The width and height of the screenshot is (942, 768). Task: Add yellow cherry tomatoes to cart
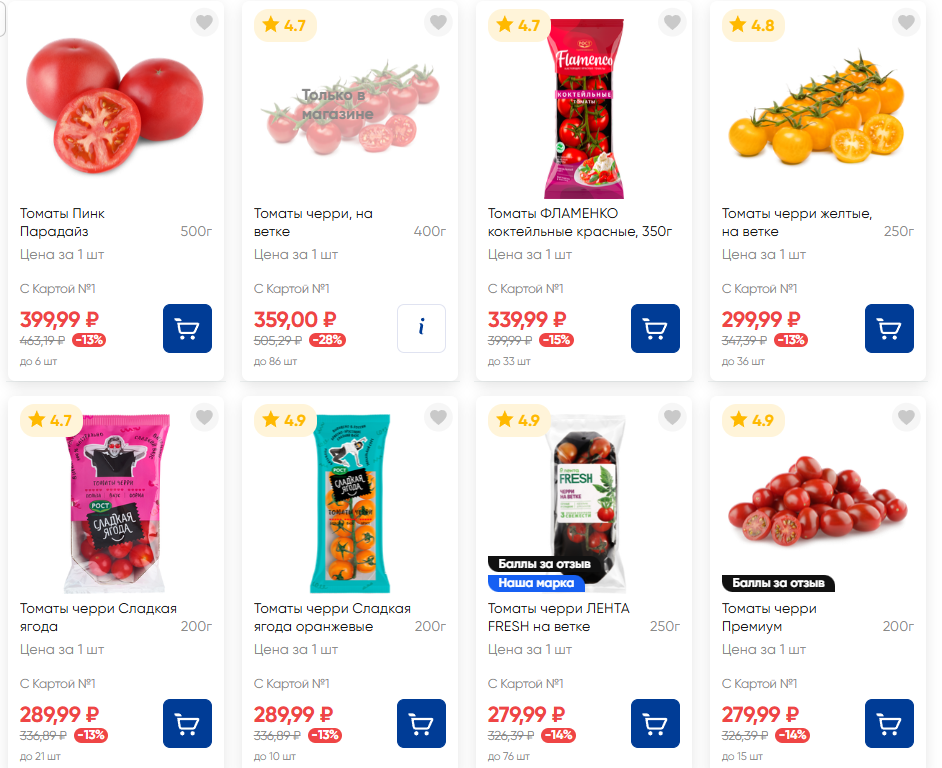(889, 328)
